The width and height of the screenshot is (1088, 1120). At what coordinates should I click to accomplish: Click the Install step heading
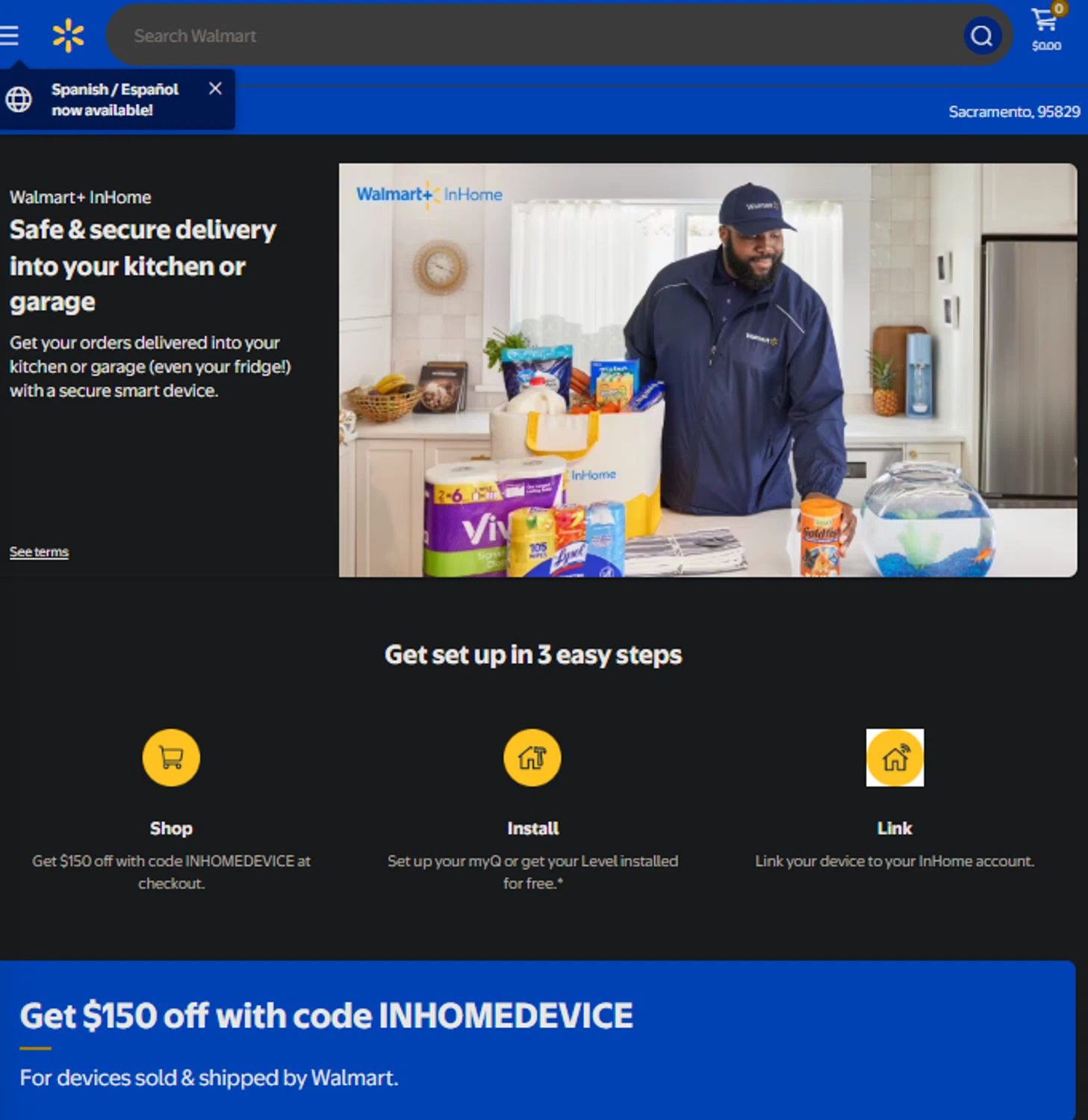532,828
